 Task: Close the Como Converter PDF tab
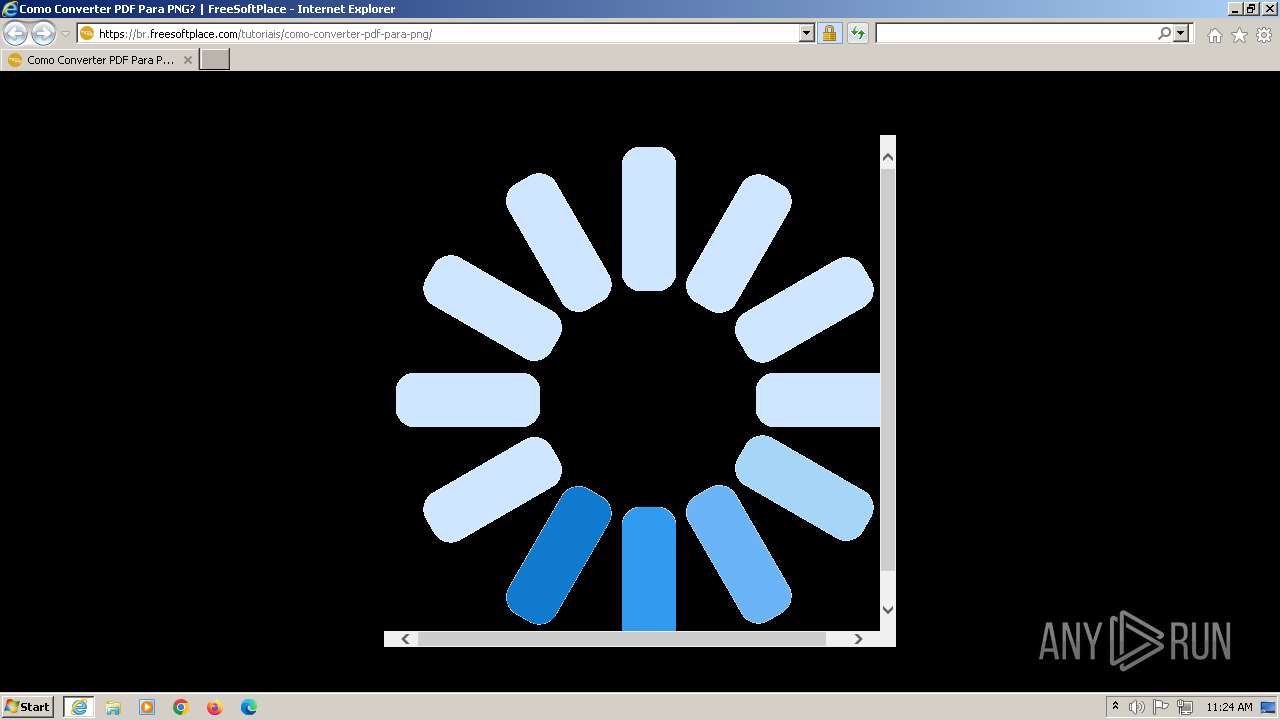[x=187, y=60]
